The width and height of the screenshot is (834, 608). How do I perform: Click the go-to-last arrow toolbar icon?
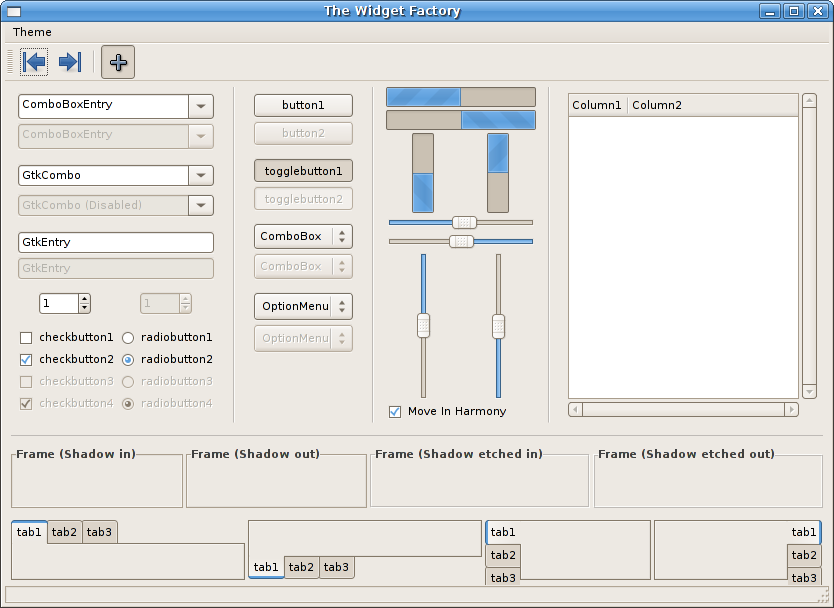[70, 62]
